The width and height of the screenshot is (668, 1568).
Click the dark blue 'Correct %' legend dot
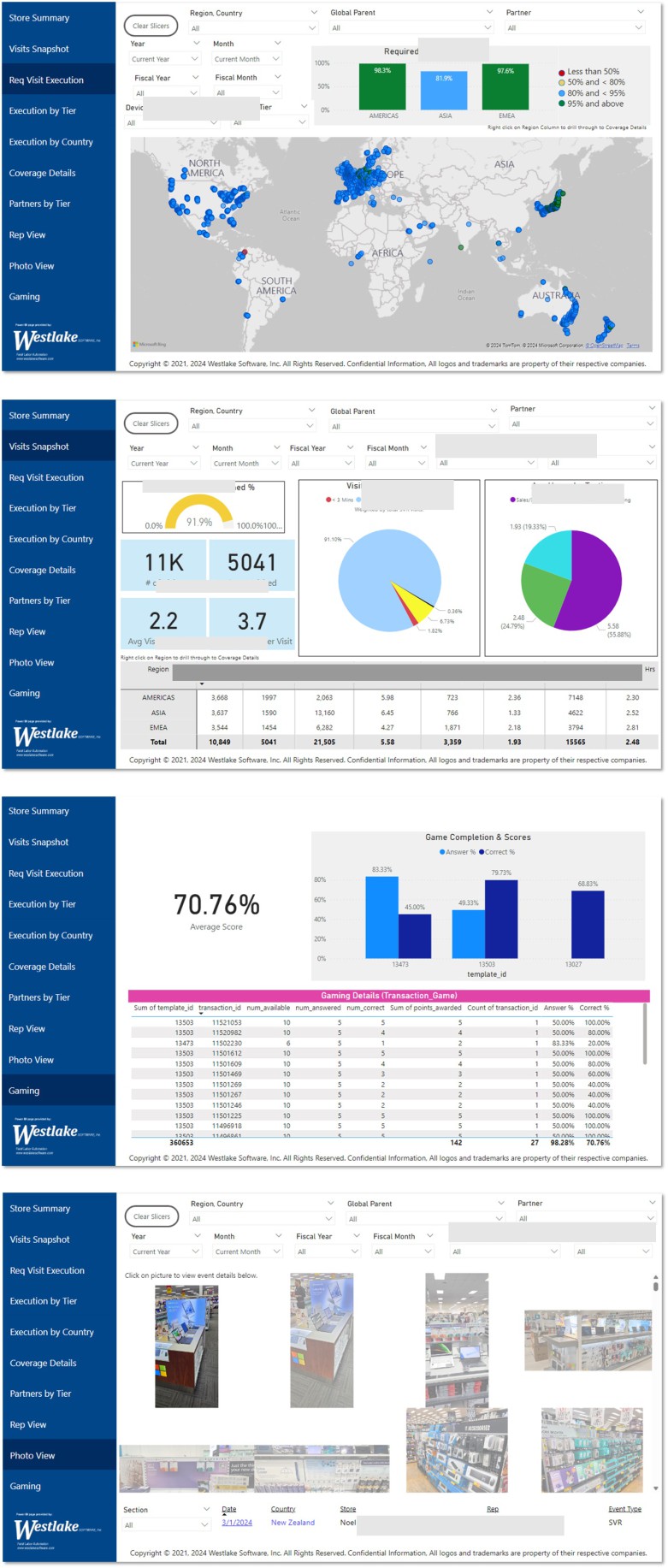coord(482,852)
